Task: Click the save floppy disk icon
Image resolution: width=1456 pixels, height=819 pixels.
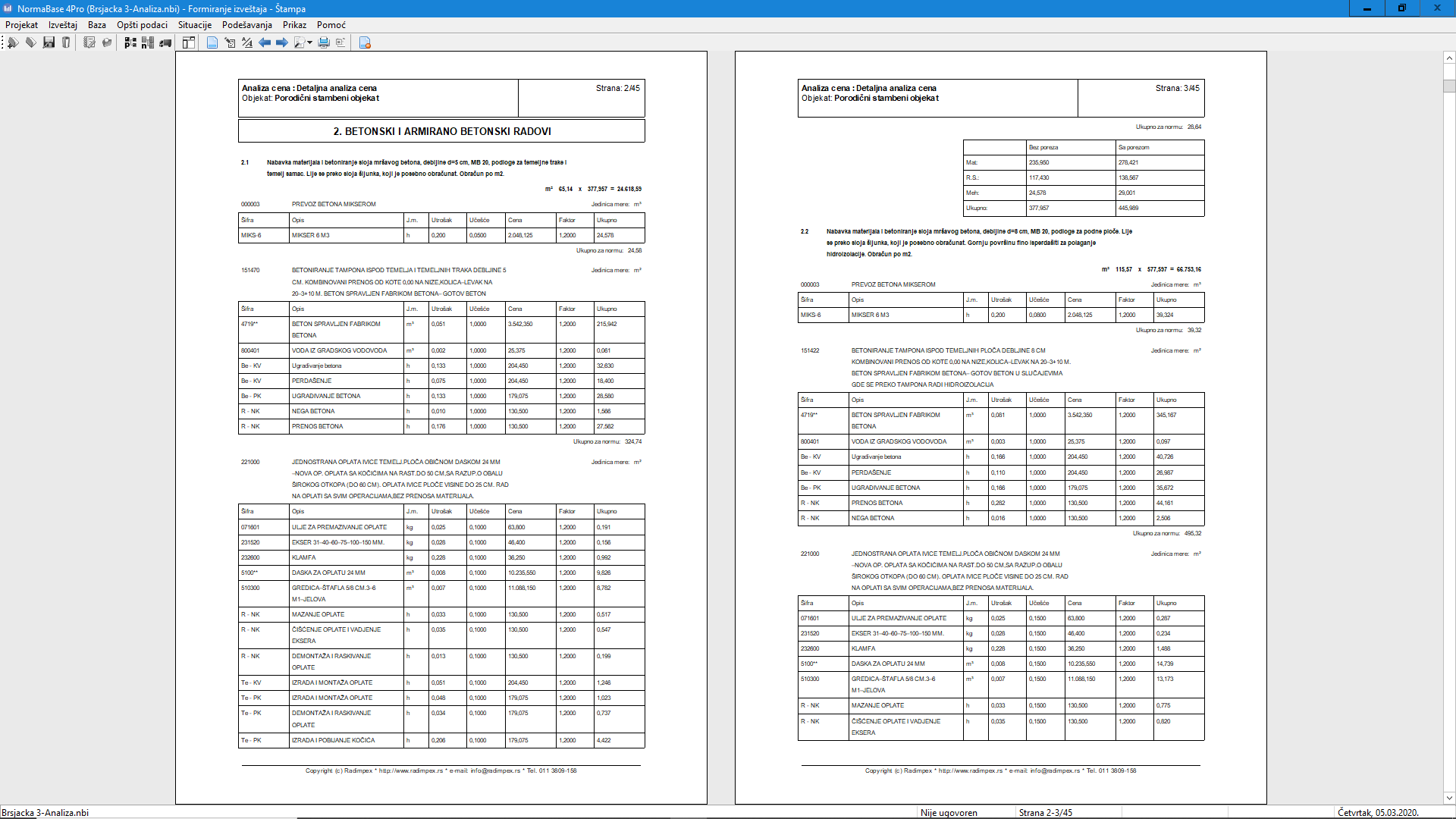Action: 49,42
